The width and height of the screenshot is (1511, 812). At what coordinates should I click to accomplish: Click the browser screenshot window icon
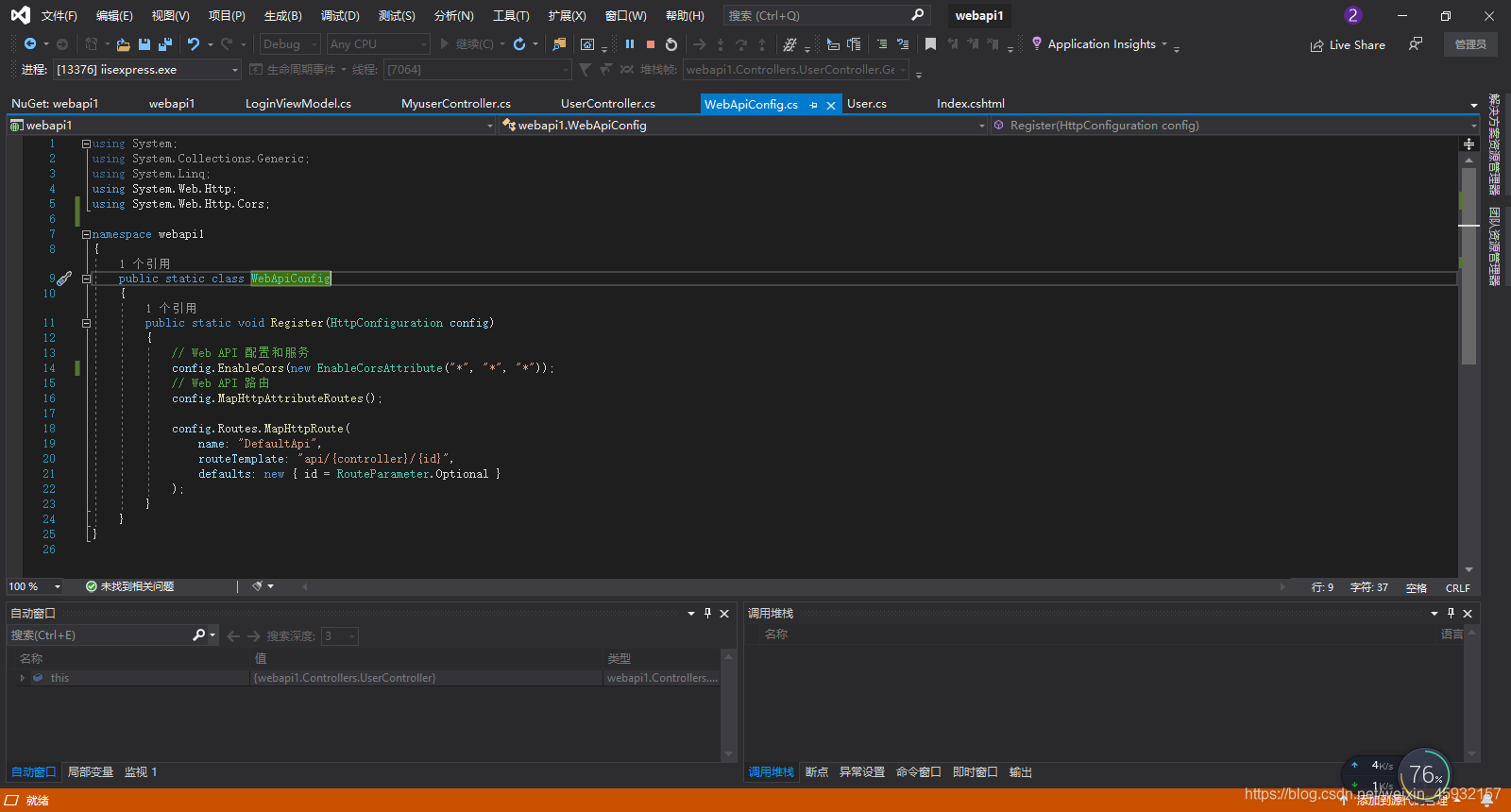(x=587, y=44)
